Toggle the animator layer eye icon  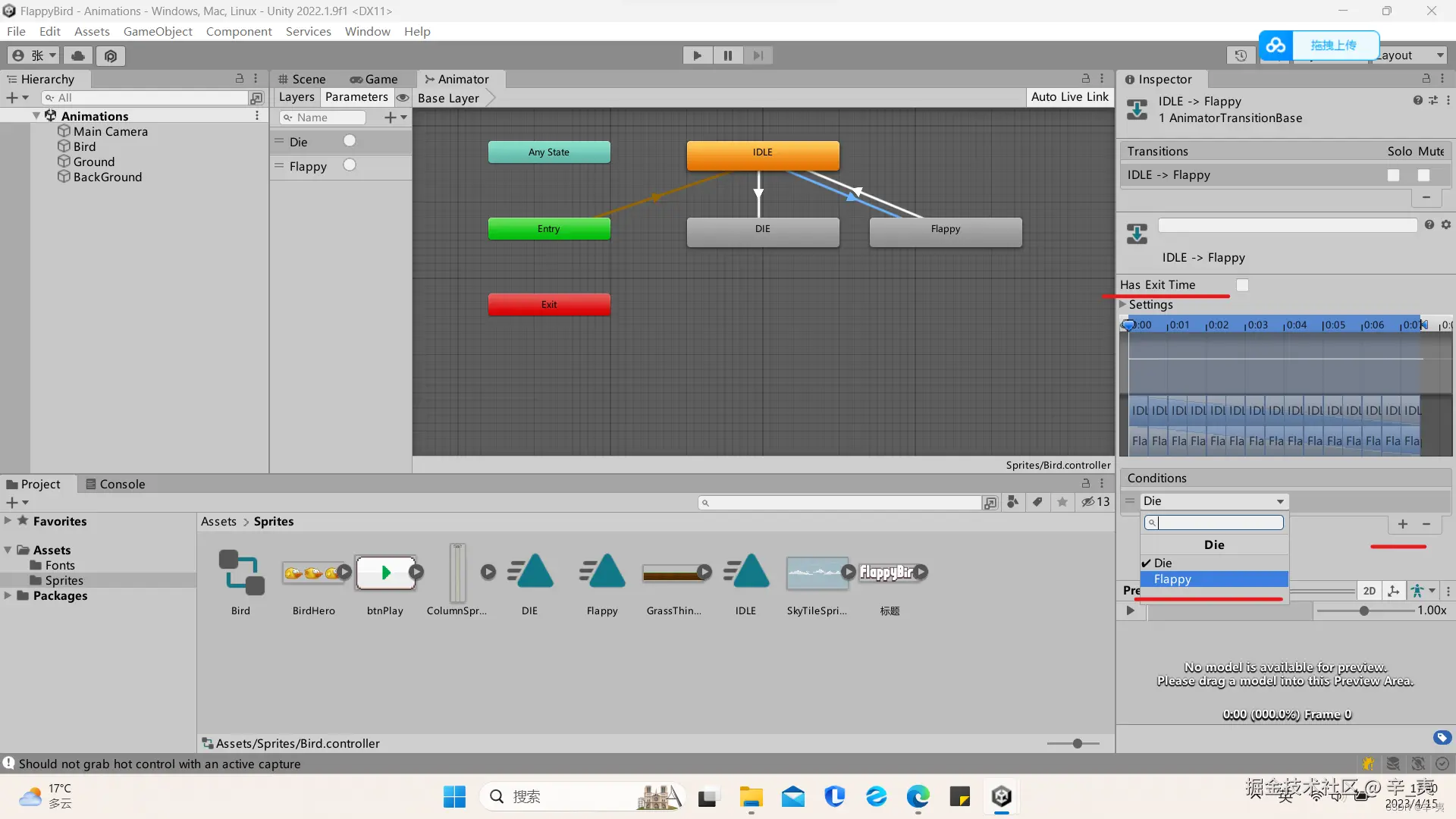click(403, 98)
